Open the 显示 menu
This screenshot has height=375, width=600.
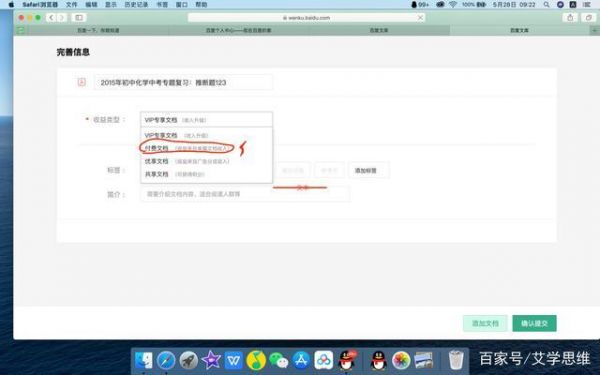tap(111, 5)
